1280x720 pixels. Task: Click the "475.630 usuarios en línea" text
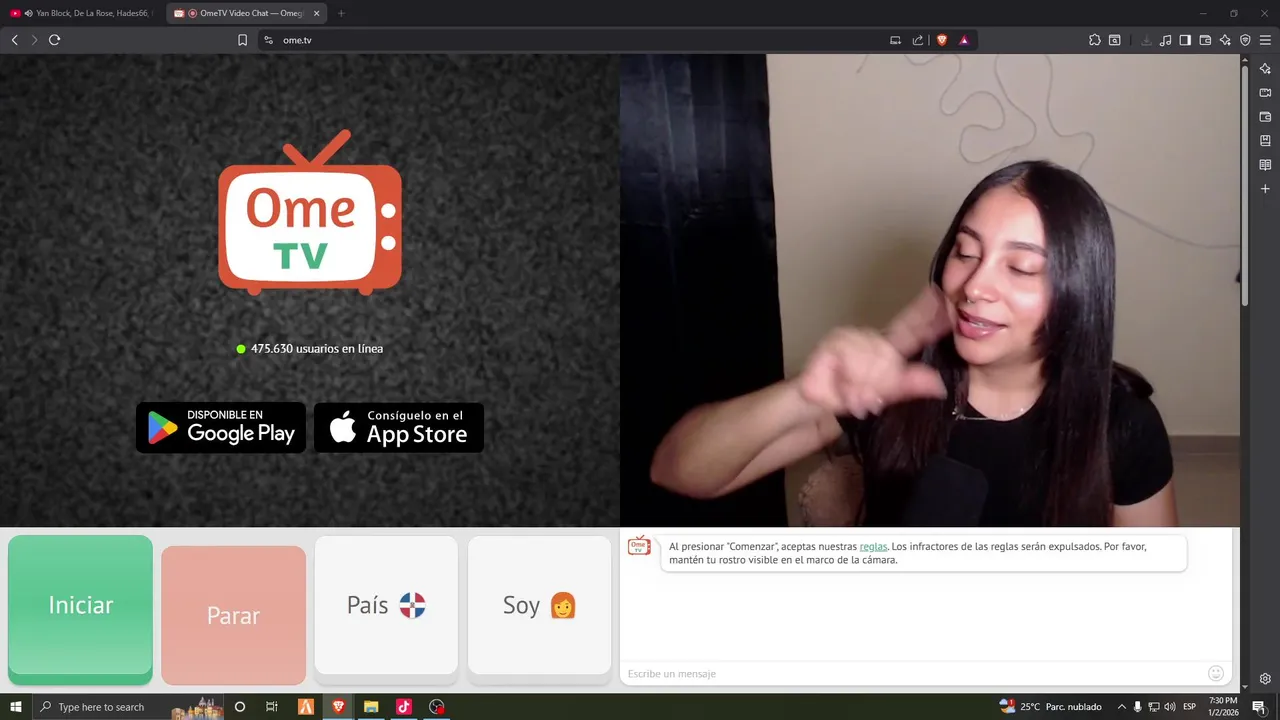coord(317,349)
